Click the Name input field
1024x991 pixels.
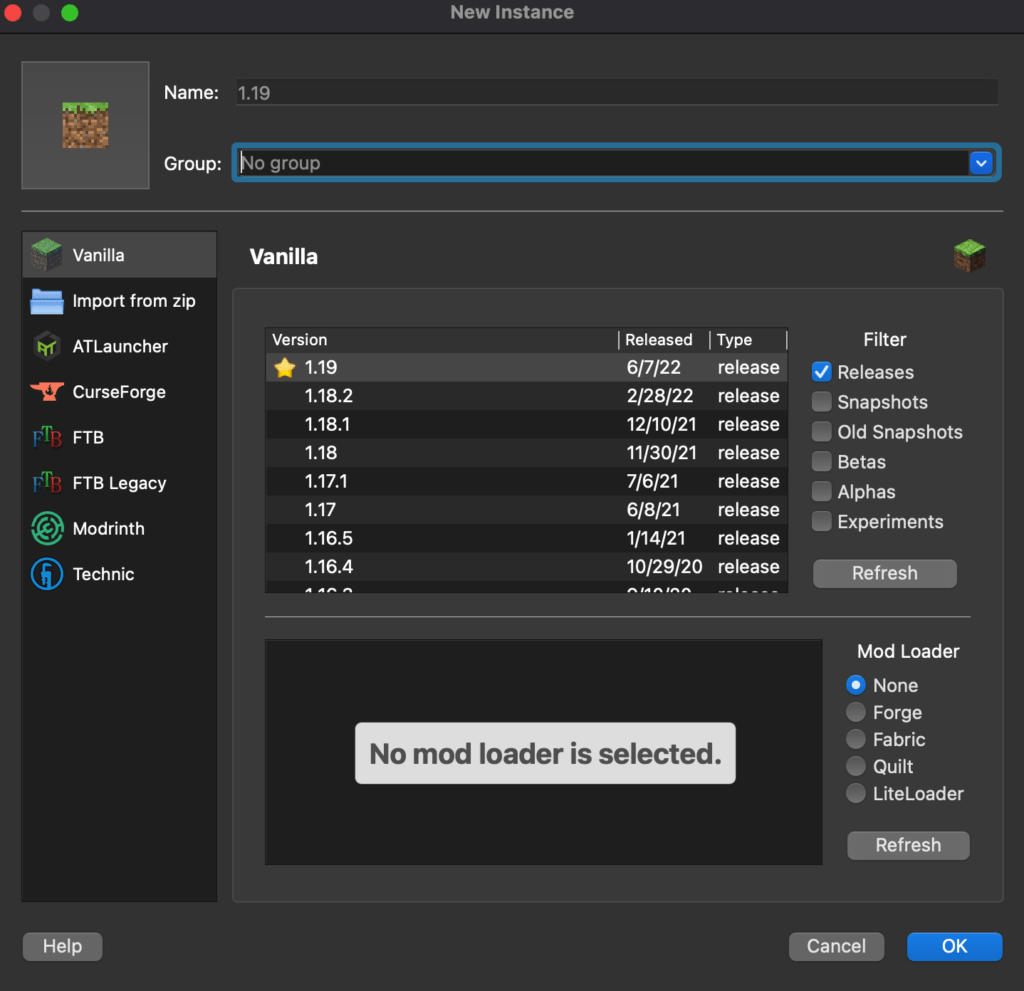click(x=616, y=93)
